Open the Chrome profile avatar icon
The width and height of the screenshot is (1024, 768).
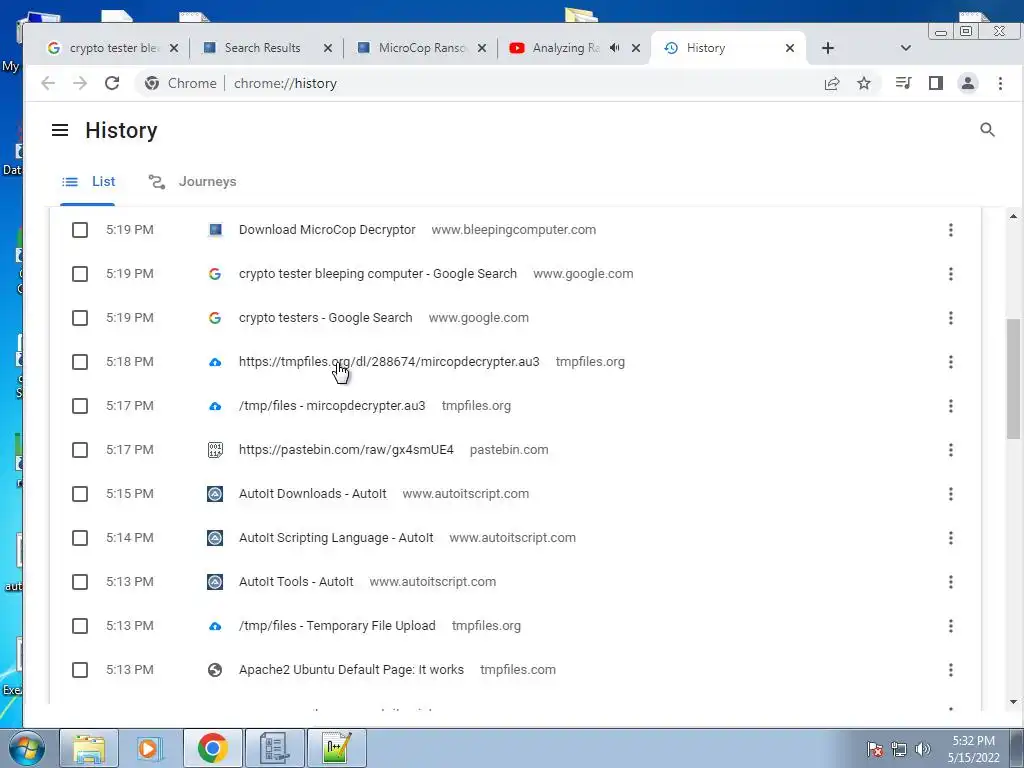tap(968, 83)
